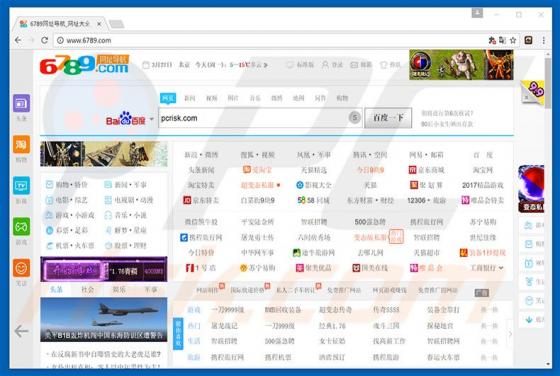560x376 pixels.
Task: Open the blue TV sidebar icon
Action: (21, 186)
